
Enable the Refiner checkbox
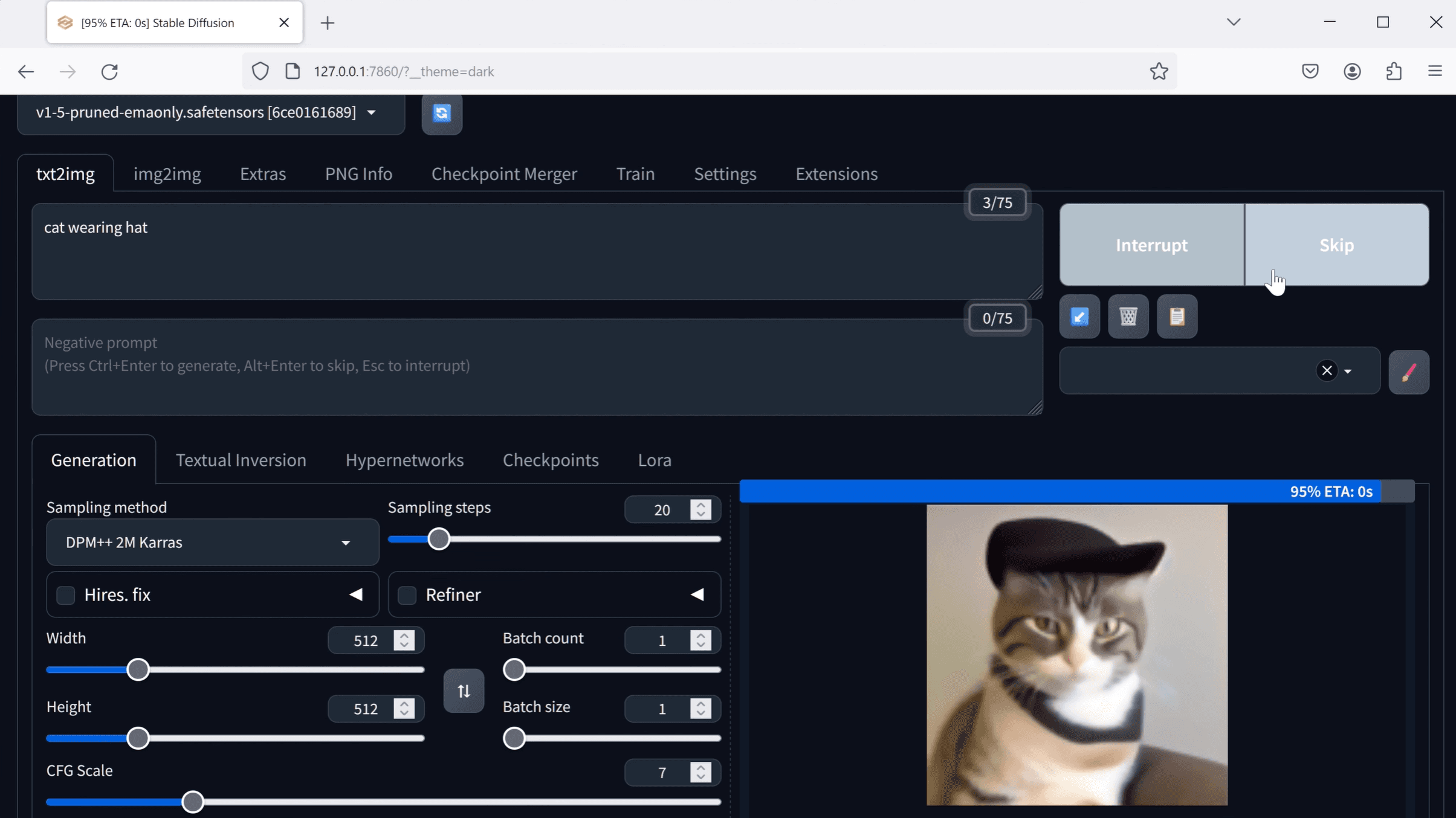point(407,595)
